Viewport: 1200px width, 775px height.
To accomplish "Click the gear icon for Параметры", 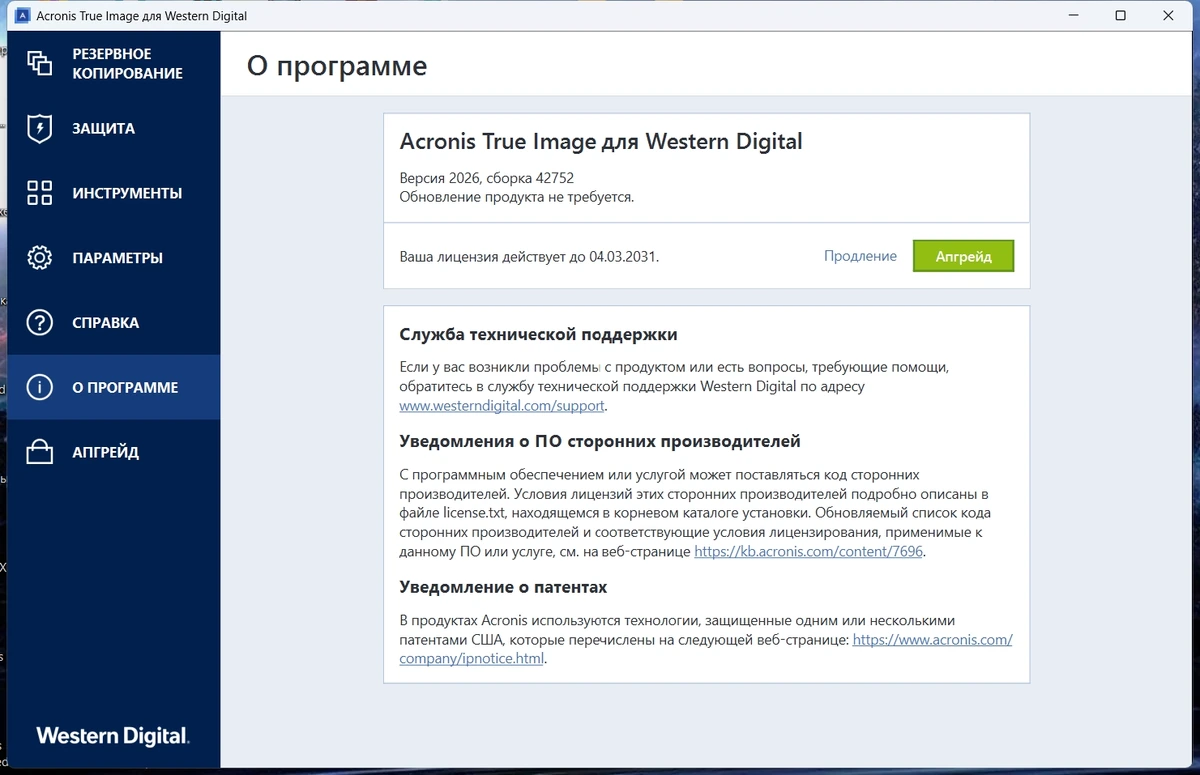I will click(39, 258).
